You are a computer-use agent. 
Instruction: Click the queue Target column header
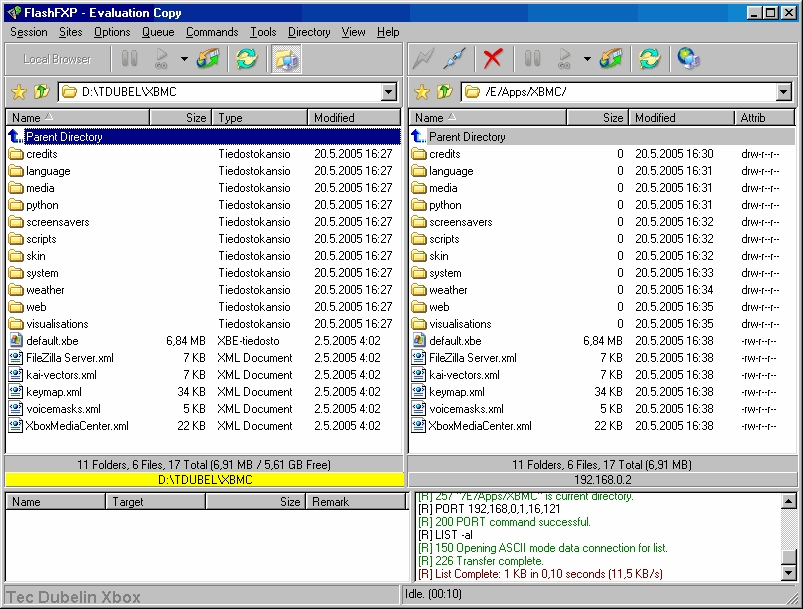156,502
